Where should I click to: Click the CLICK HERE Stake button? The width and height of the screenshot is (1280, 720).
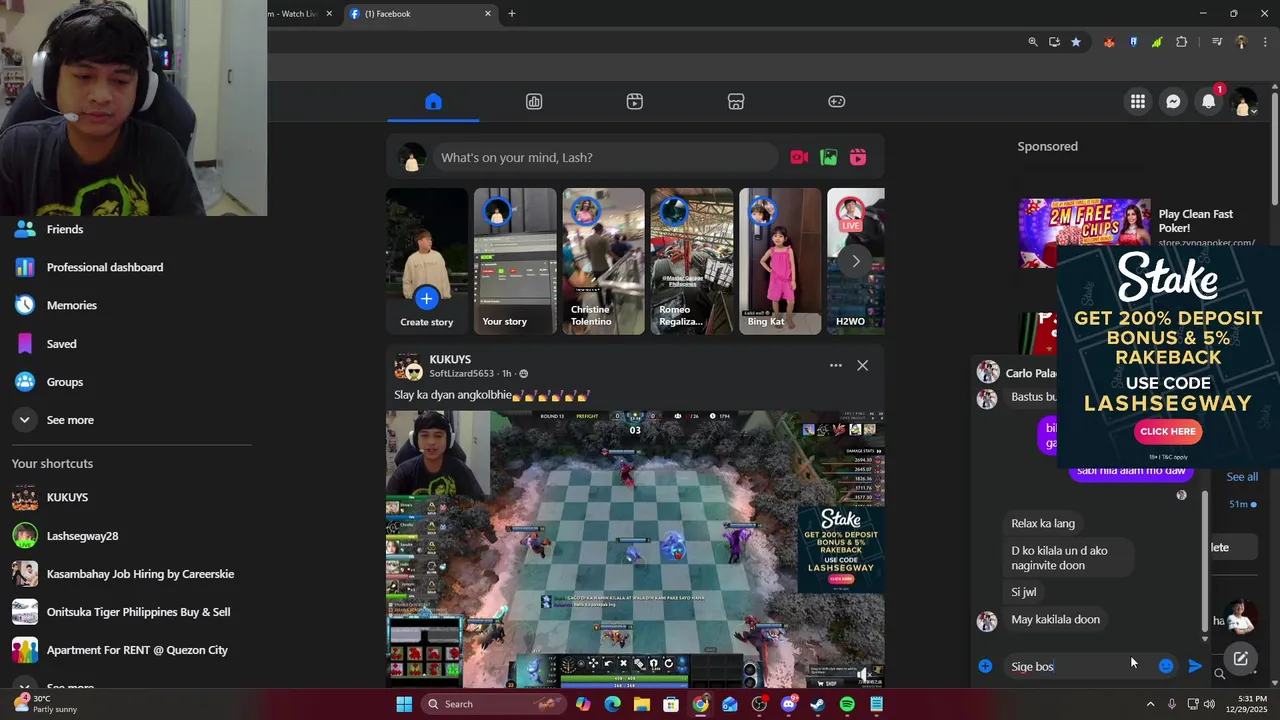pos(1168,431)
